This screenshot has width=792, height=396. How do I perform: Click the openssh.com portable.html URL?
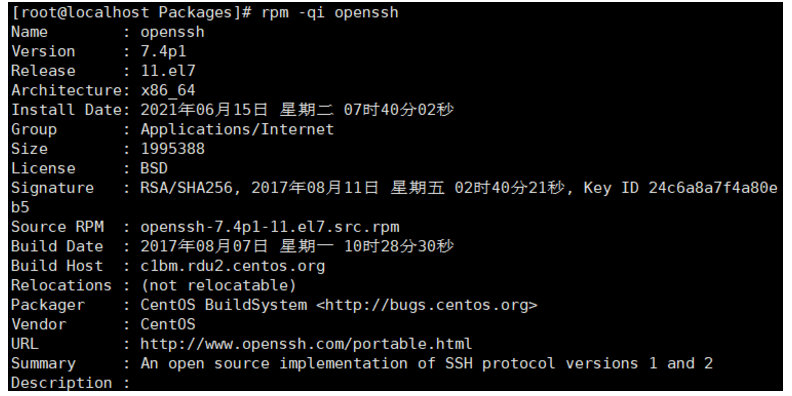click(x=306, y=344)
